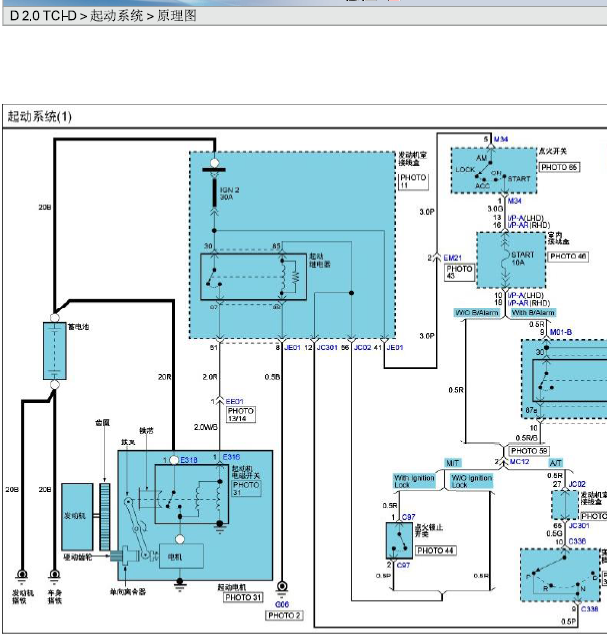Viewport: 607px width, 635px height.
Task: Click the EE01 connector label
Action: (x=234, y=401)
